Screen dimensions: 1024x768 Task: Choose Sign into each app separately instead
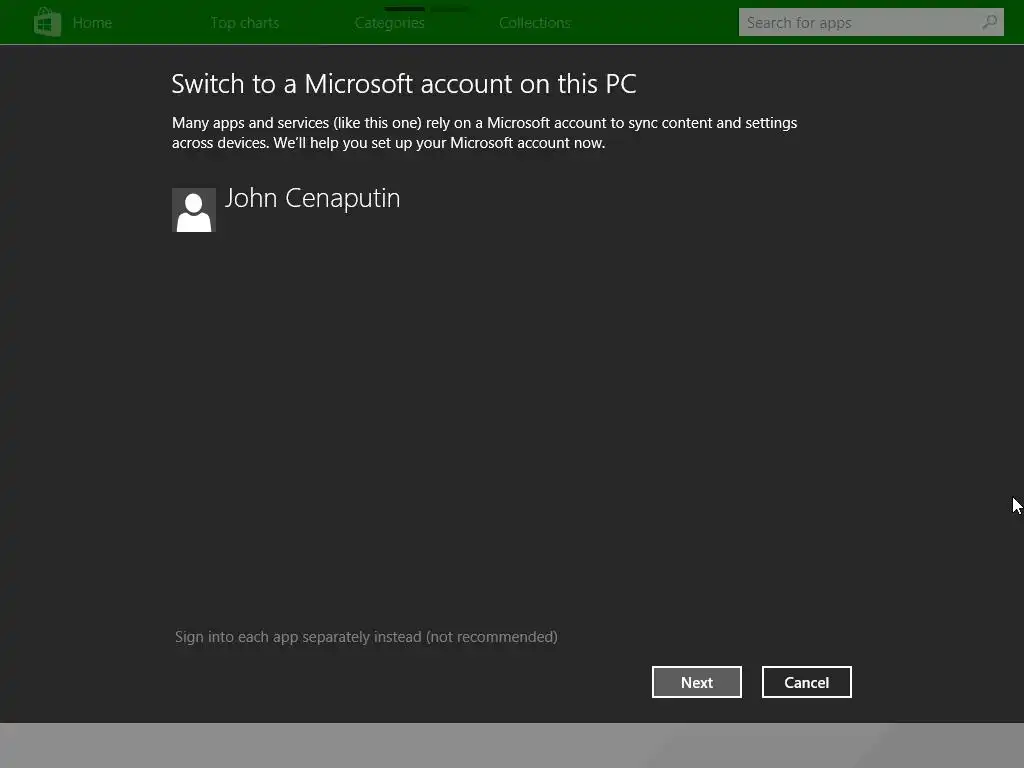(x=366, y=637)
